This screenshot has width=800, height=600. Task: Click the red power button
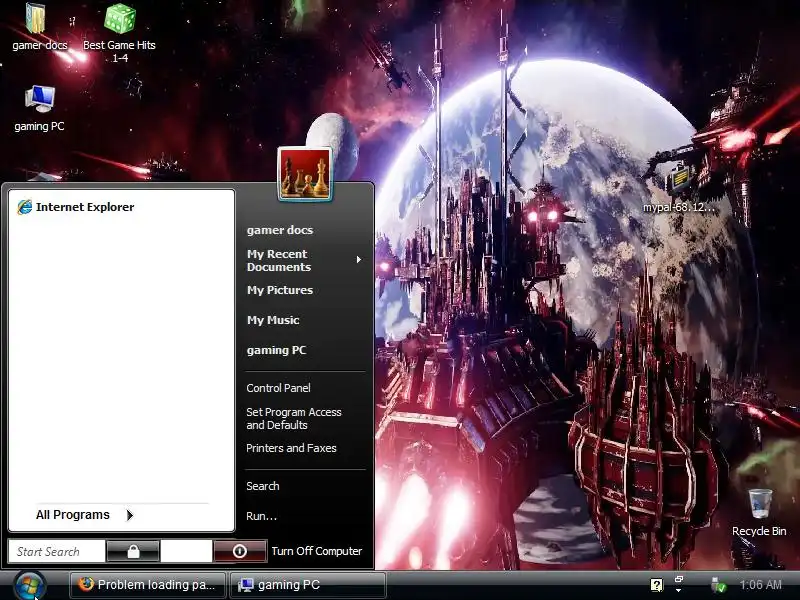click(240, 552)
